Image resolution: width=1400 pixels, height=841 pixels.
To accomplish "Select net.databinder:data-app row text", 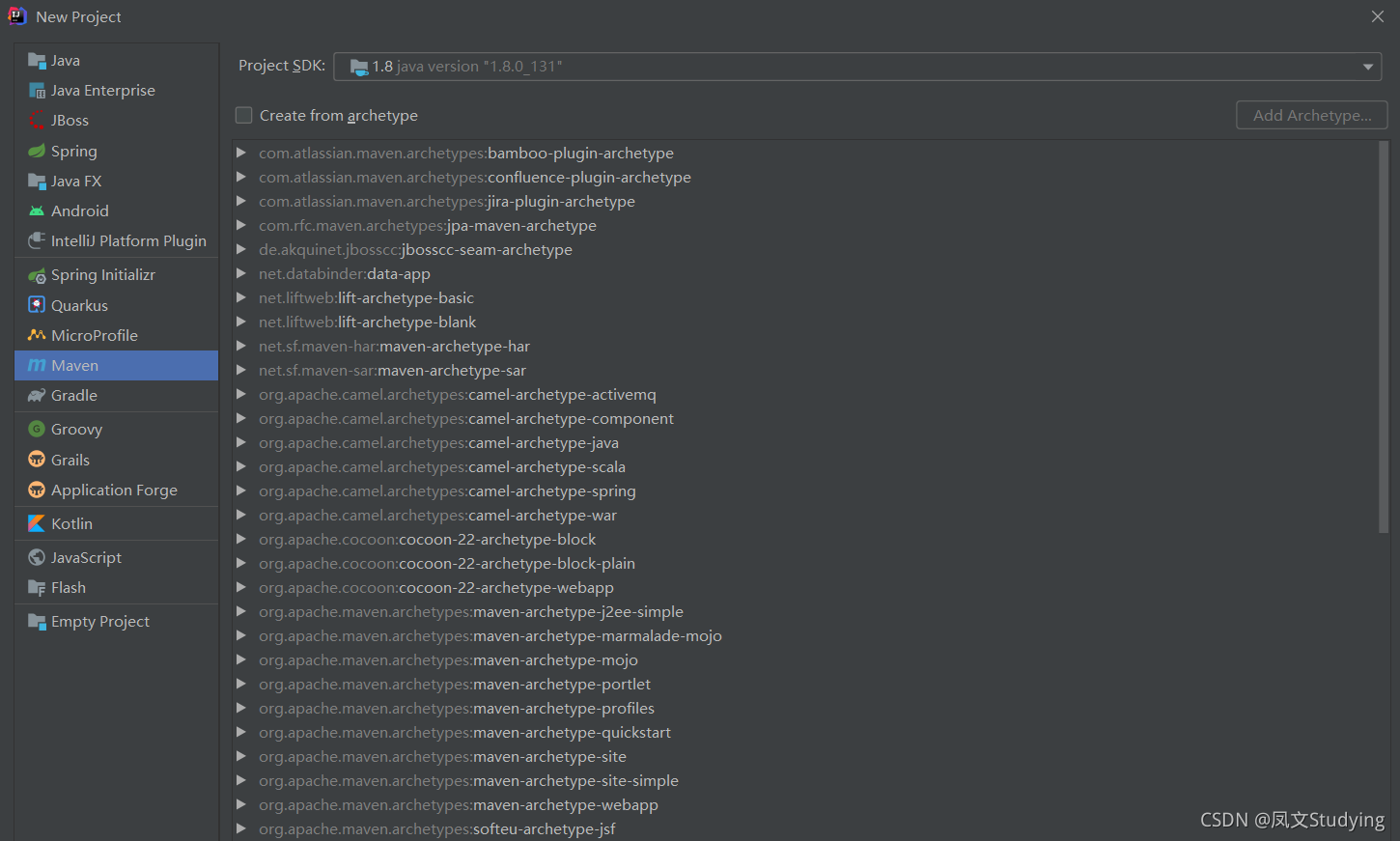I will pyautogui.click(x=345, y=274).
